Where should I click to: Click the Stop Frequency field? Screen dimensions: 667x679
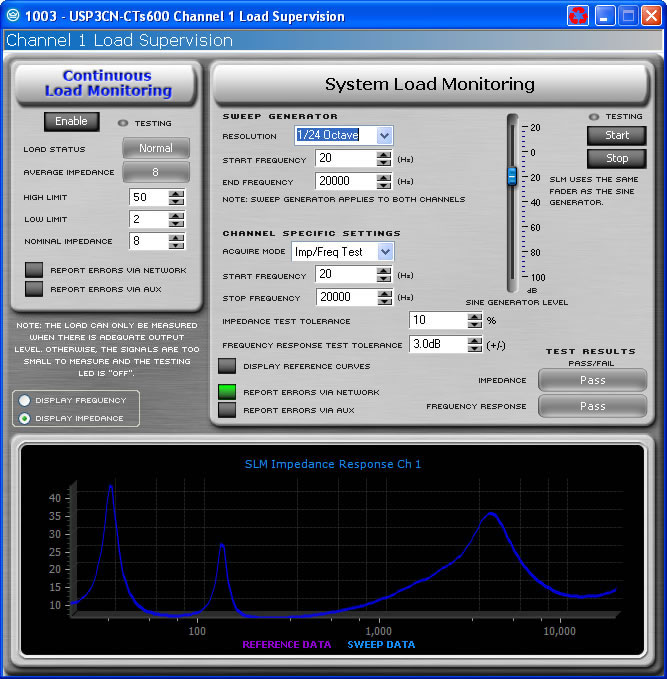[346, 297]
